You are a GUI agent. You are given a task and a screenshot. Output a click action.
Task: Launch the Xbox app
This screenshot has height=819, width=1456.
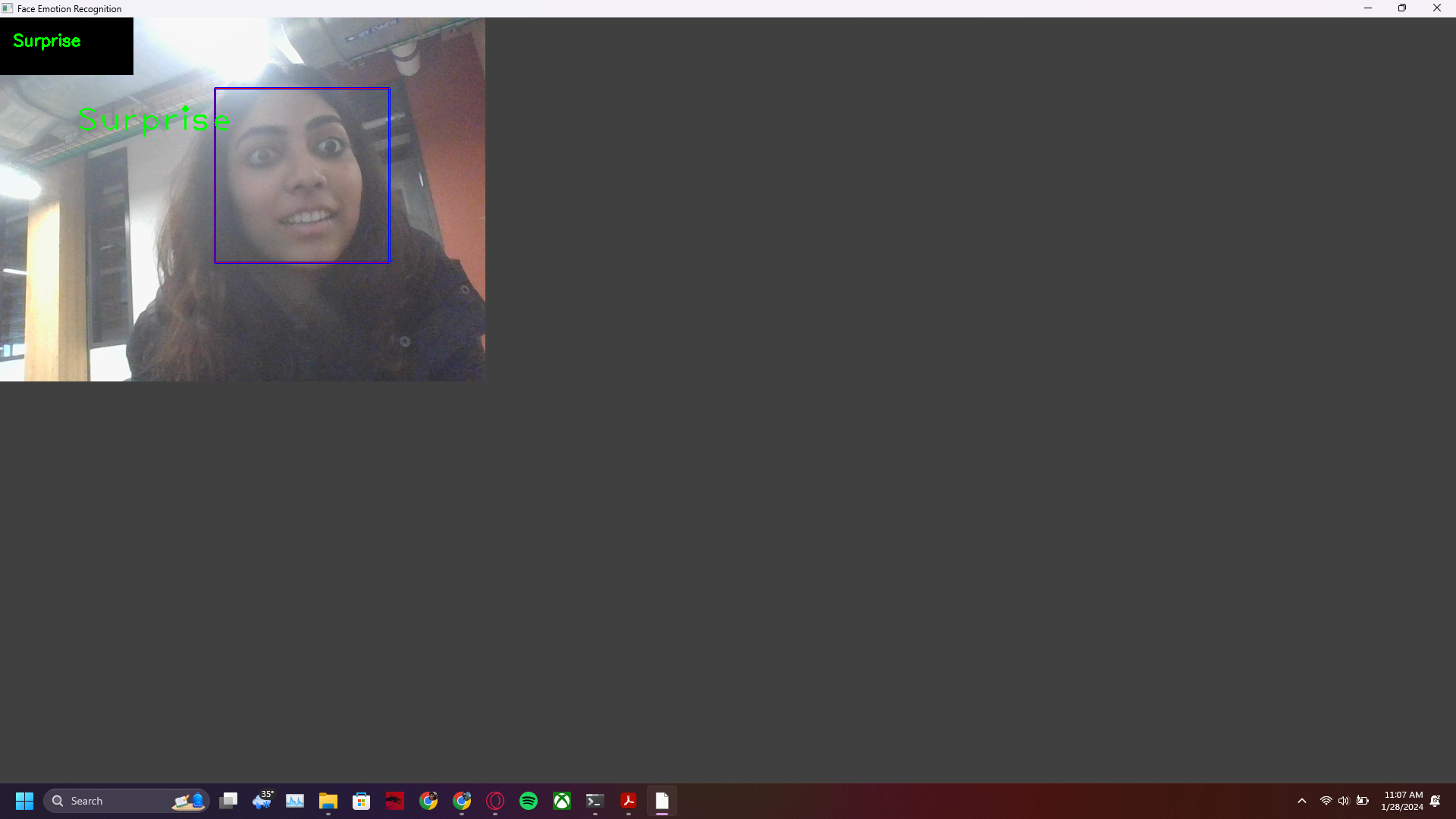click(x=562, y=801)
